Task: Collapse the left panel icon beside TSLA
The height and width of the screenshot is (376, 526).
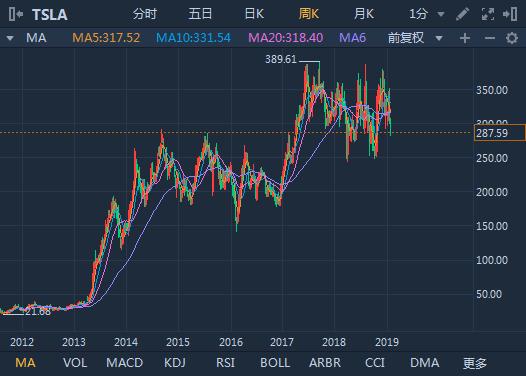Action: click(x=15, y=14)
